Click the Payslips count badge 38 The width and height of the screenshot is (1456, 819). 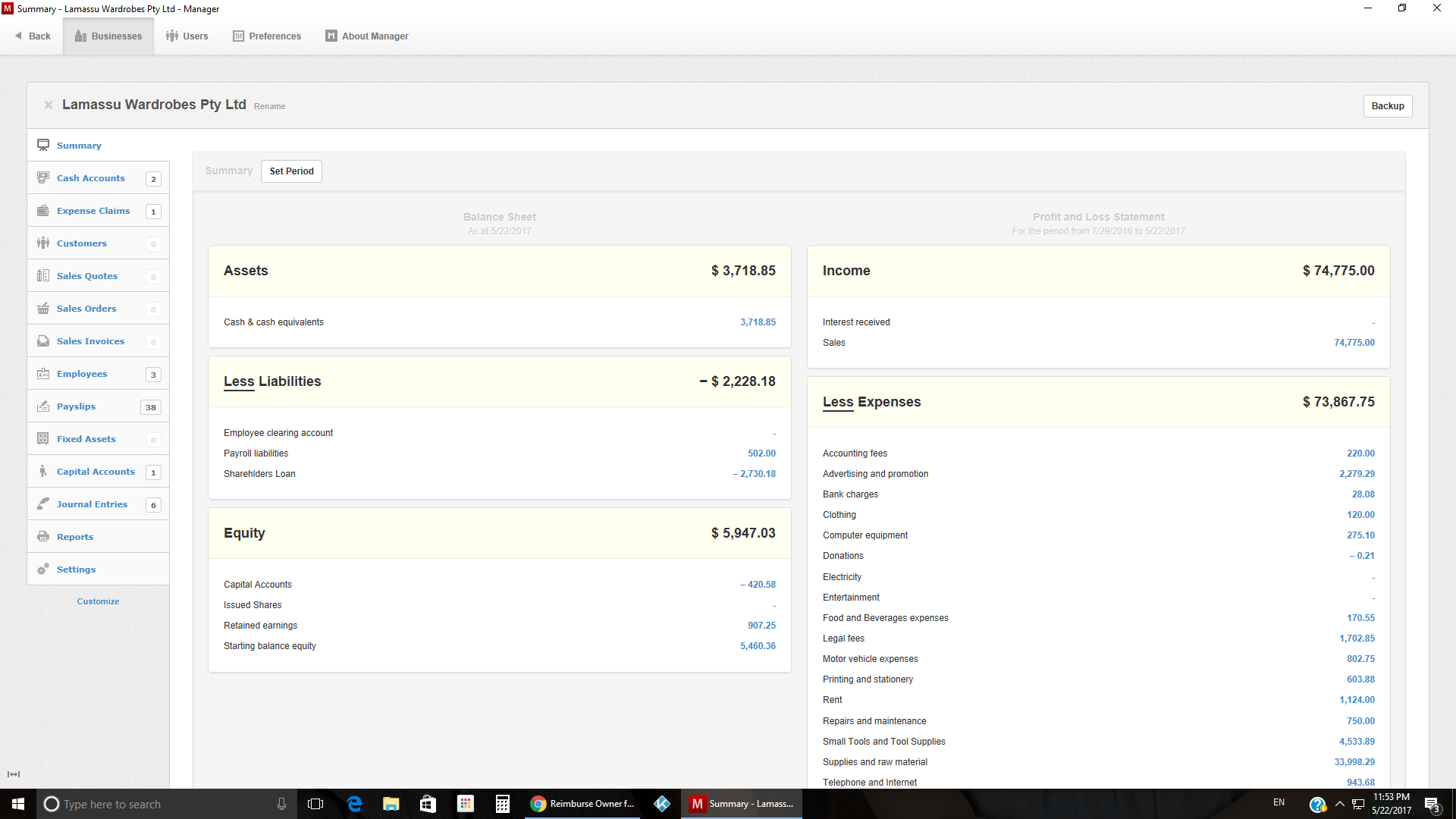151,407
